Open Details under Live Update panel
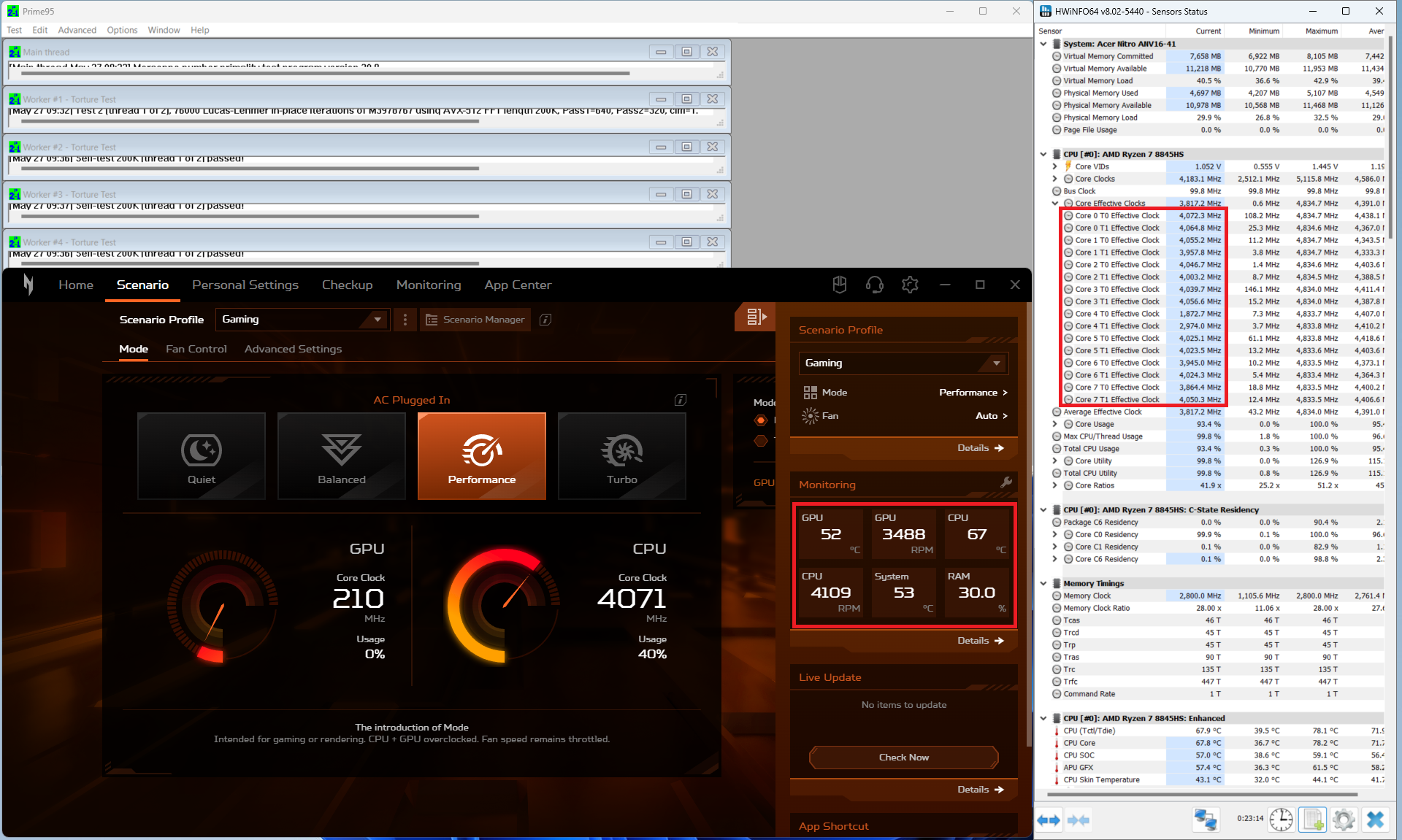 coord(981,790)
